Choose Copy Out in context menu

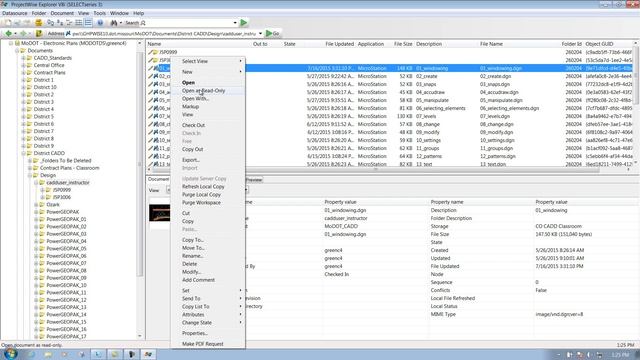(208, 149)
